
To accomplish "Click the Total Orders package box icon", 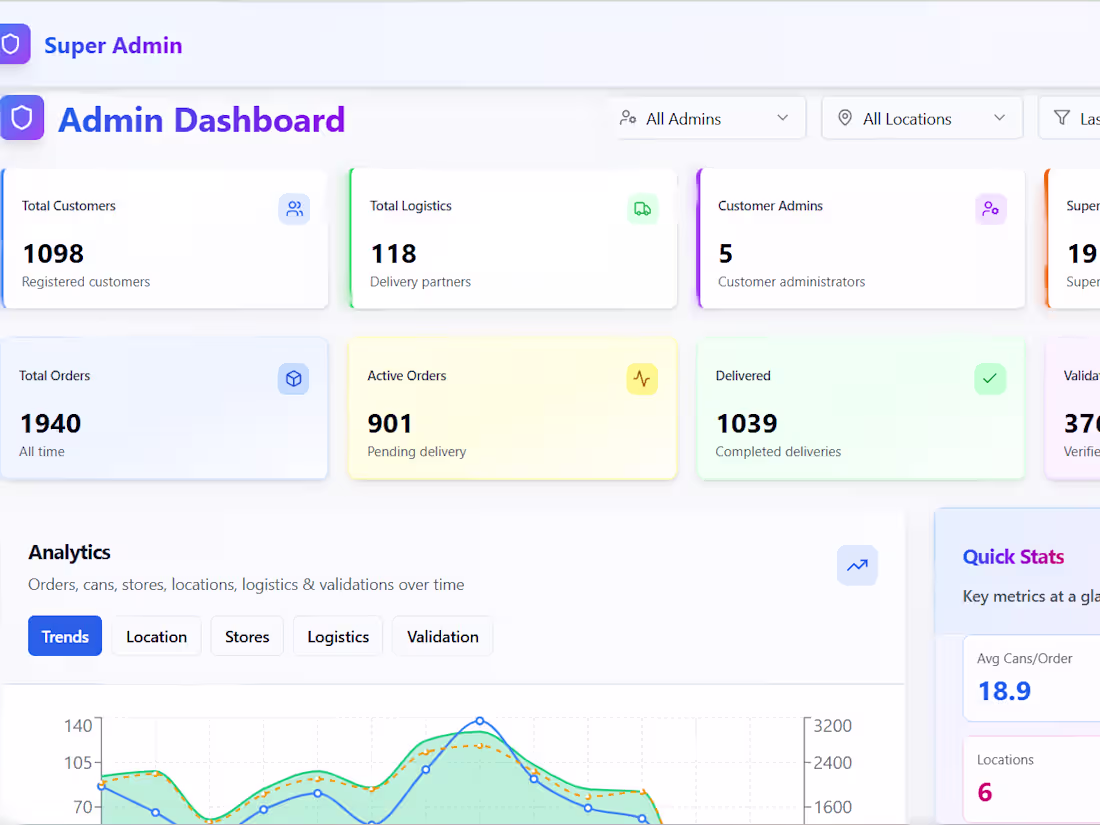I will pyautogui.click(x=293, y=379).
